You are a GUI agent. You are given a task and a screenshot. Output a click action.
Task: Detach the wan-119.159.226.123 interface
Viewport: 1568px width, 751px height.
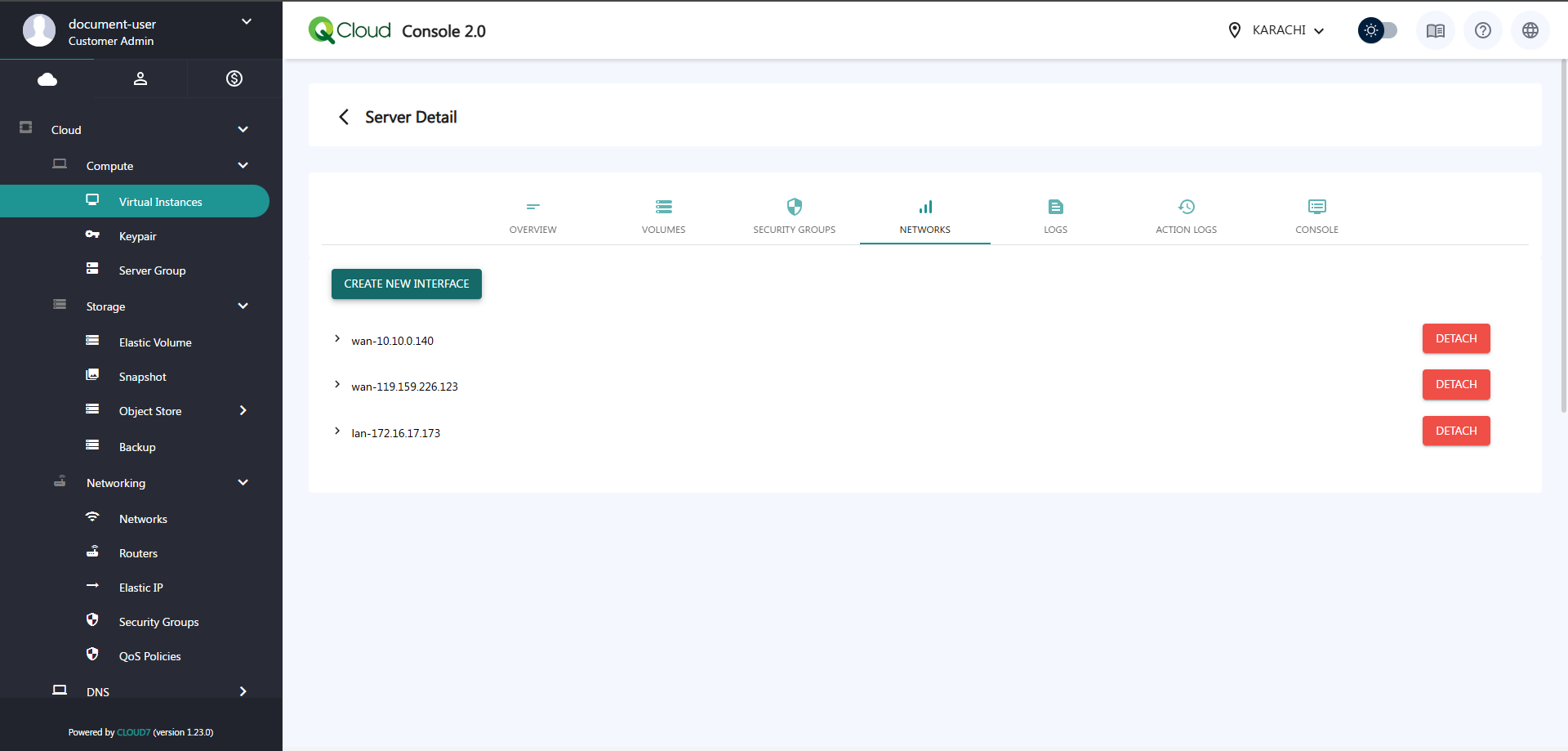click(x=1455, y=385)
